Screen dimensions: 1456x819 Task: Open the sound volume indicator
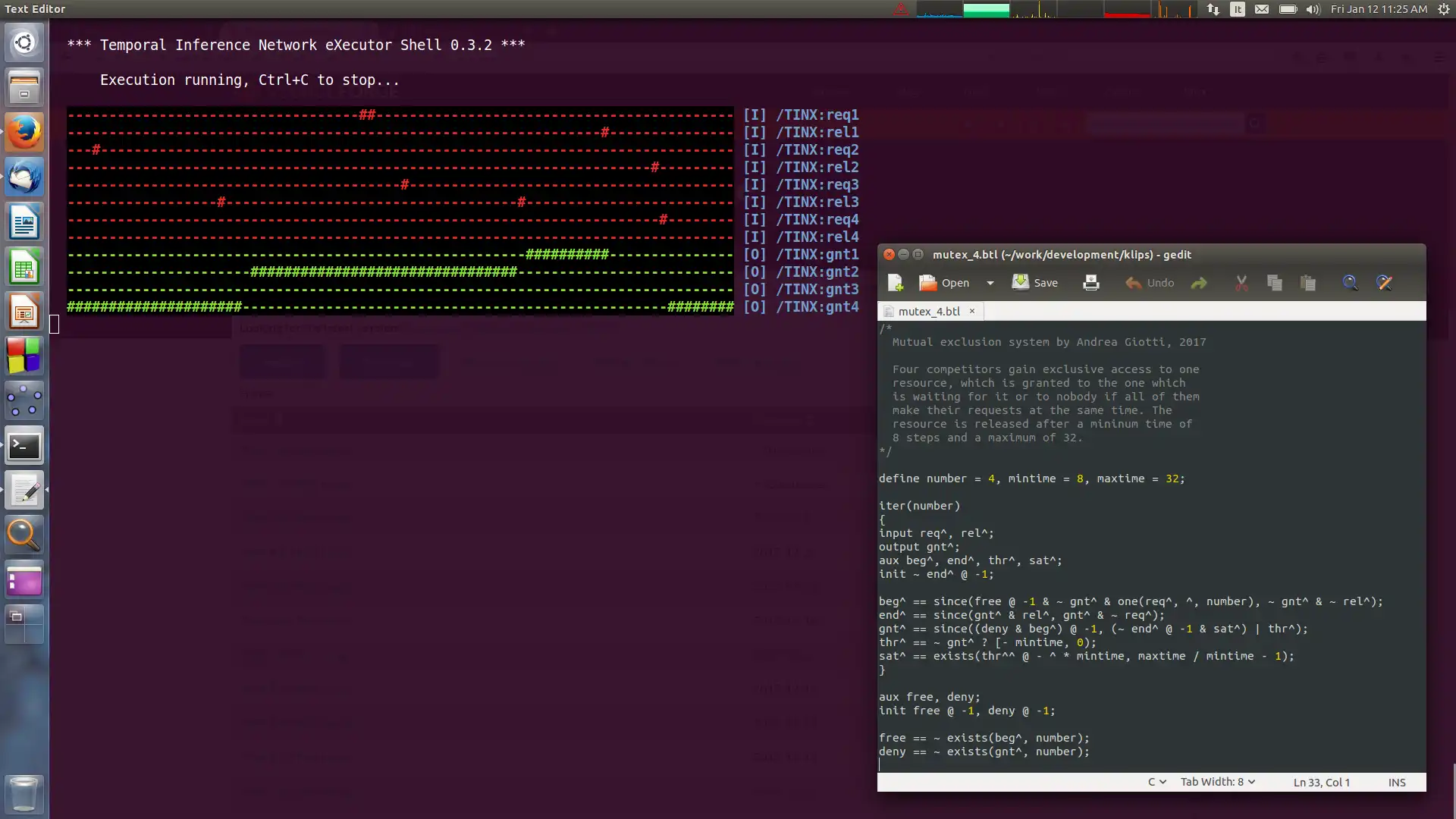click(x=1313, y=9)
